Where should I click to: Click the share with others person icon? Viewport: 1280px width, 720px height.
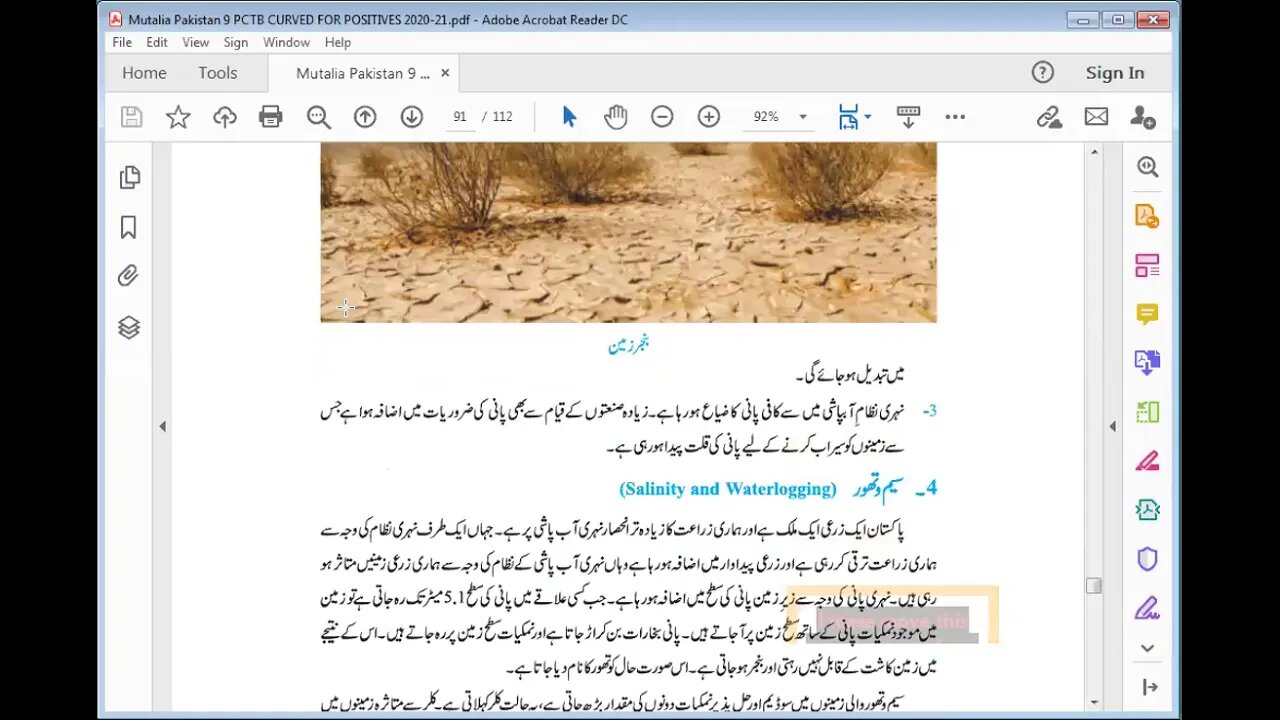pos(1143,117)
